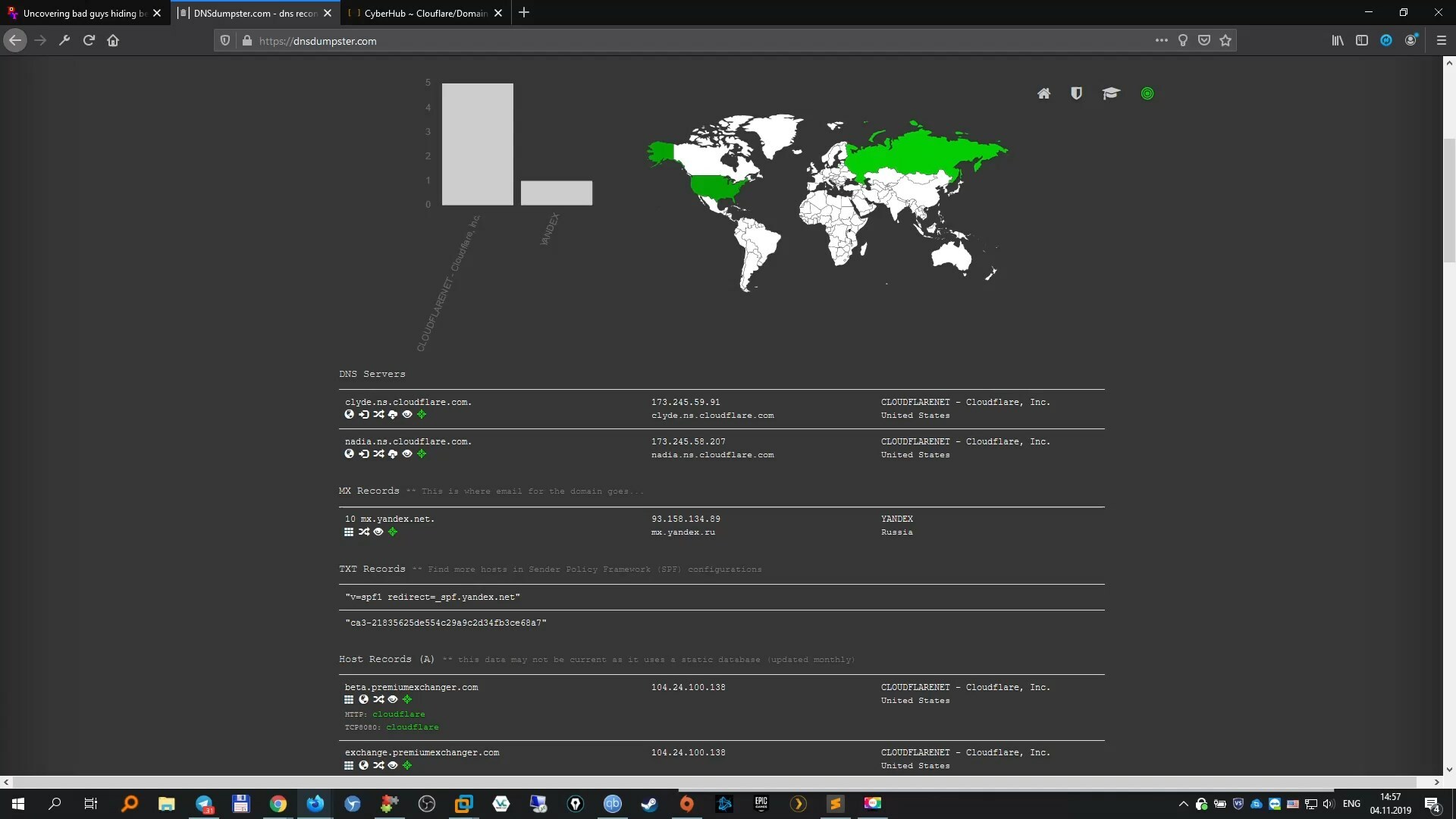Click green crosshair under beta.premiumexchanger.com
The image size is (1456, 819).
pyautogui.click(x=407, y=699)
